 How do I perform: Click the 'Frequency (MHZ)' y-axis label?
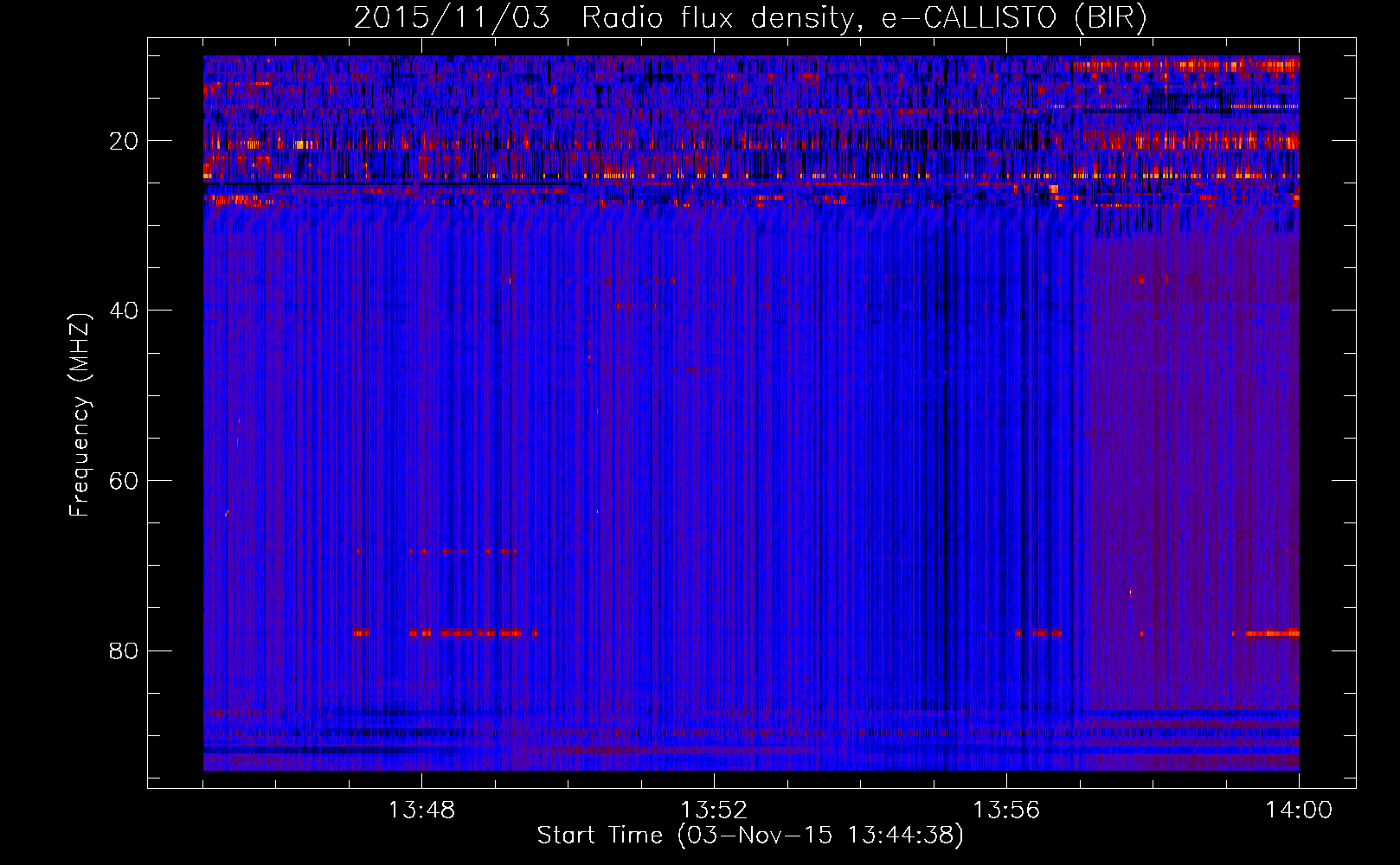80,415
